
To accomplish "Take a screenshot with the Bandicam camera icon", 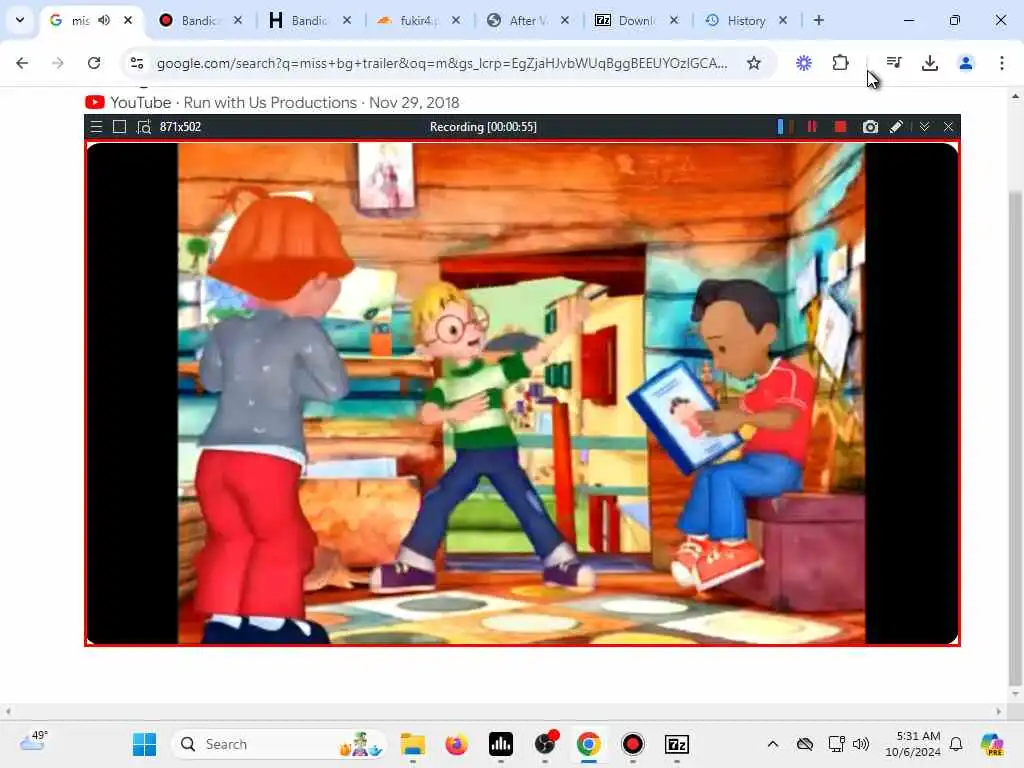I will (870, 127).
